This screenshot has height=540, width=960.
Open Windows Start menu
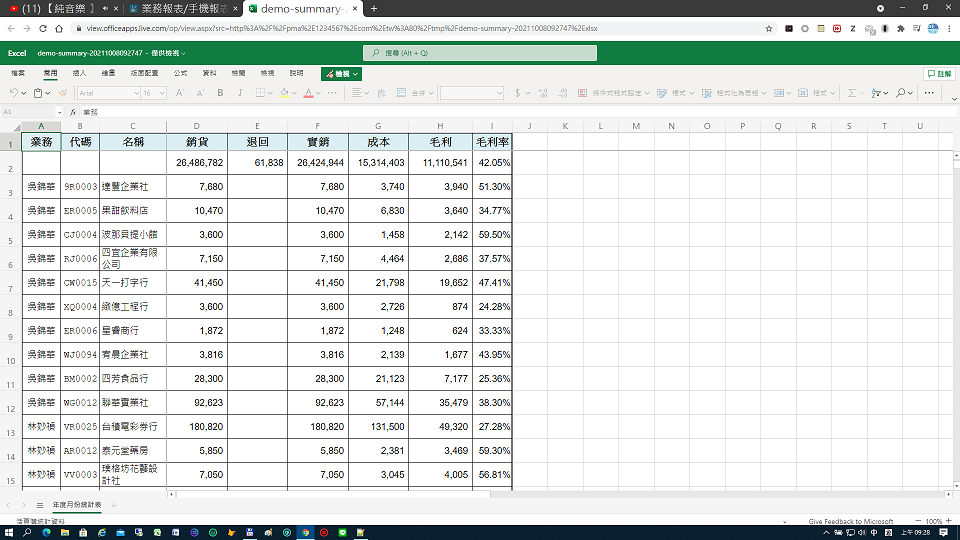(9, 533)
